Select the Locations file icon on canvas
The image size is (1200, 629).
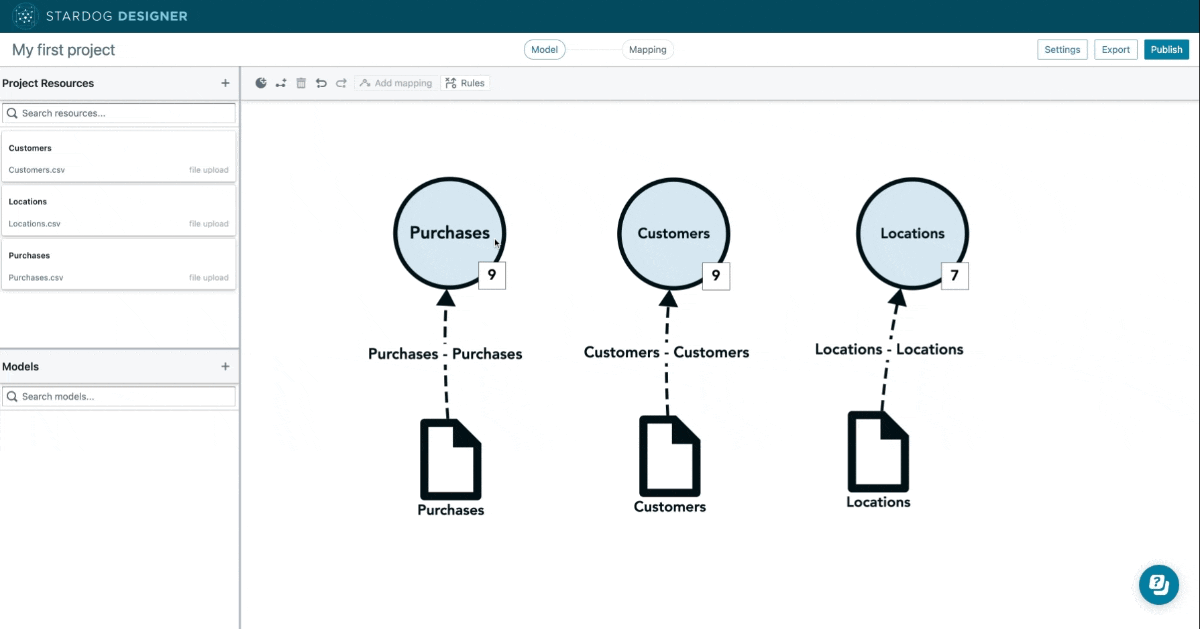878,451
